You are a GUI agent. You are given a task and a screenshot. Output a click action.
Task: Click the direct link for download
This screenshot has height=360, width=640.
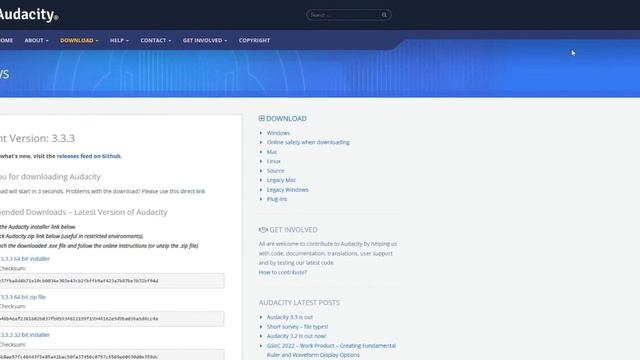coord(193,191)
